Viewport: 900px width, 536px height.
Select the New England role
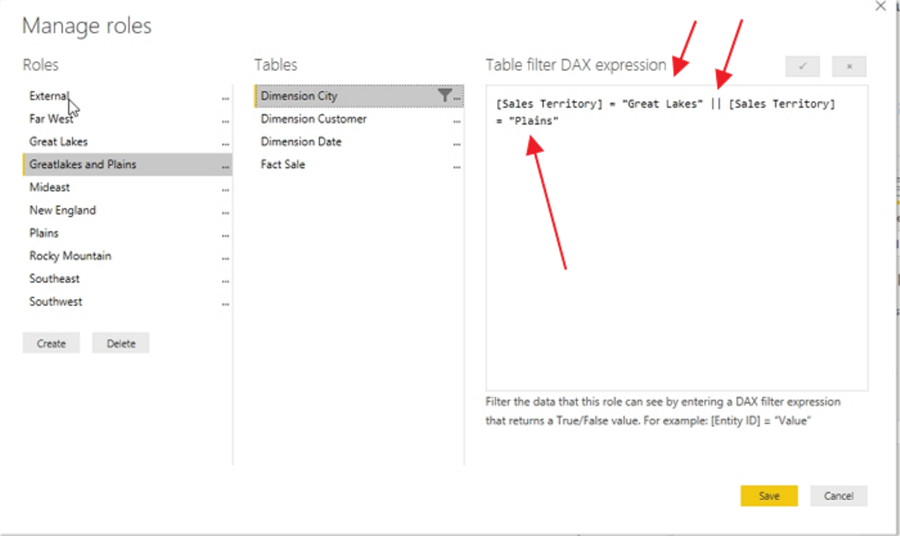[x=62, y=210]
